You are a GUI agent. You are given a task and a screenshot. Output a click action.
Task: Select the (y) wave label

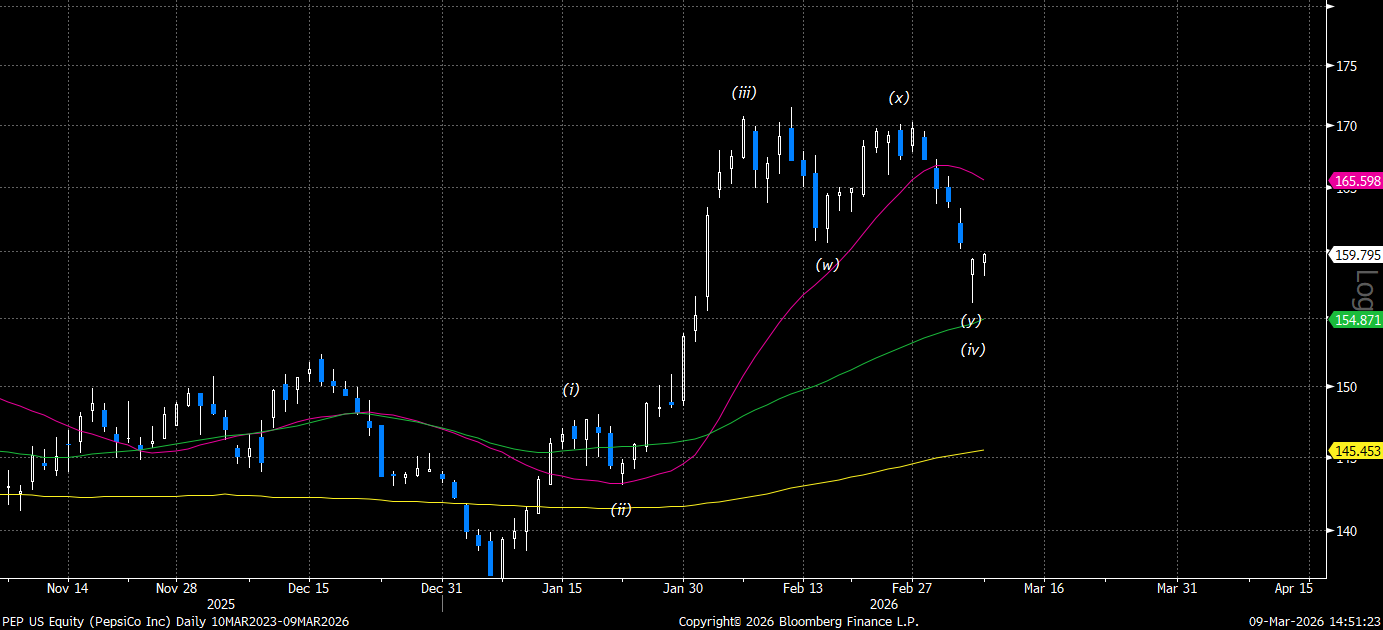[971, 320]
